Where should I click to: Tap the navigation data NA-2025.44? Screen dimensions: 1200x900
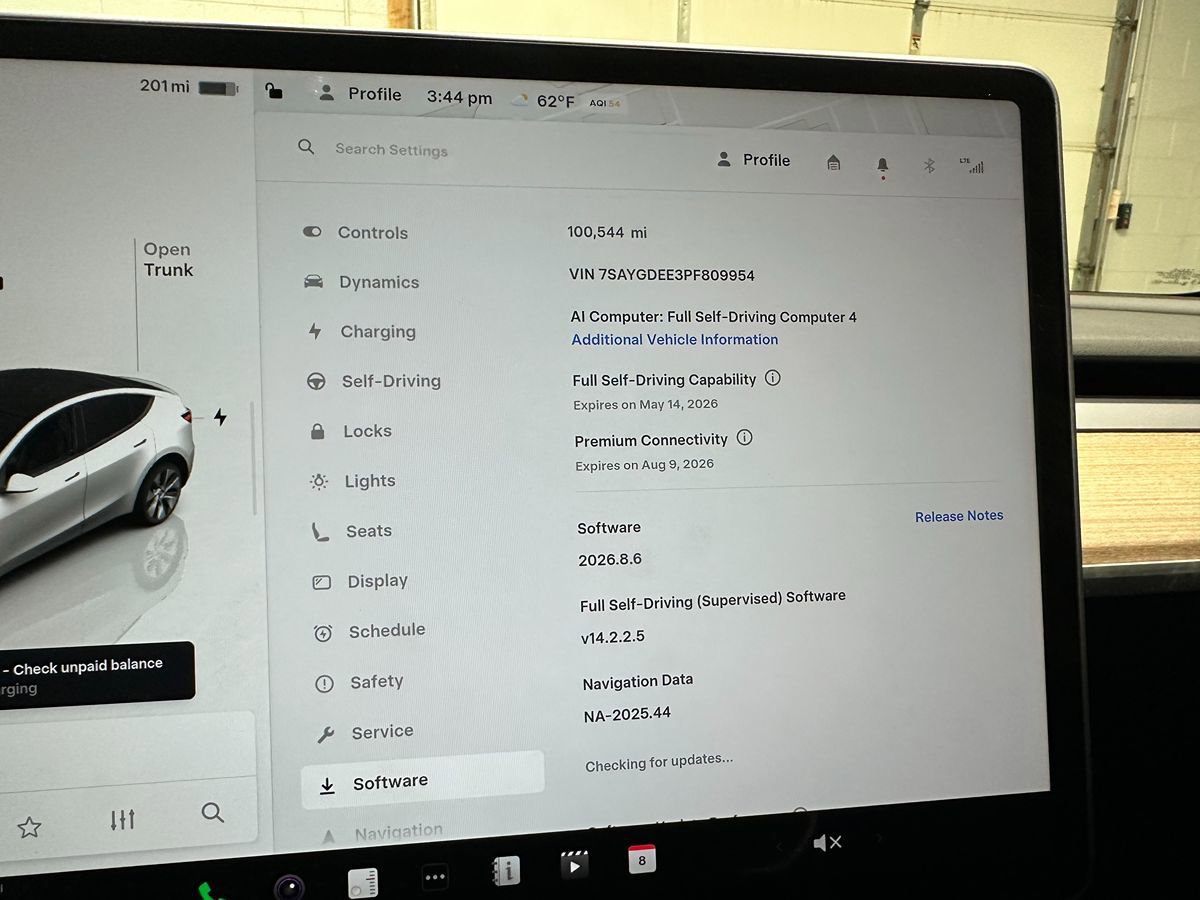coord(627,714)
